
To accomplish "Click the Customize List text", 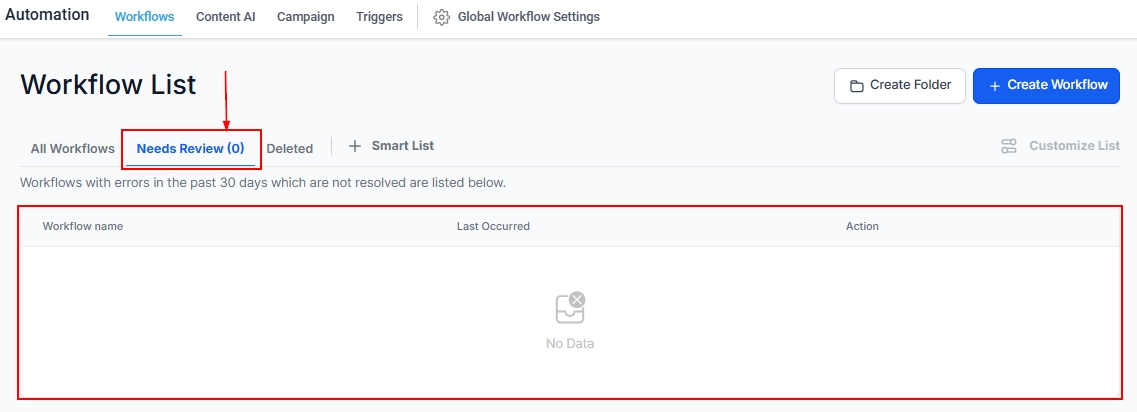I will (1074, 146).
